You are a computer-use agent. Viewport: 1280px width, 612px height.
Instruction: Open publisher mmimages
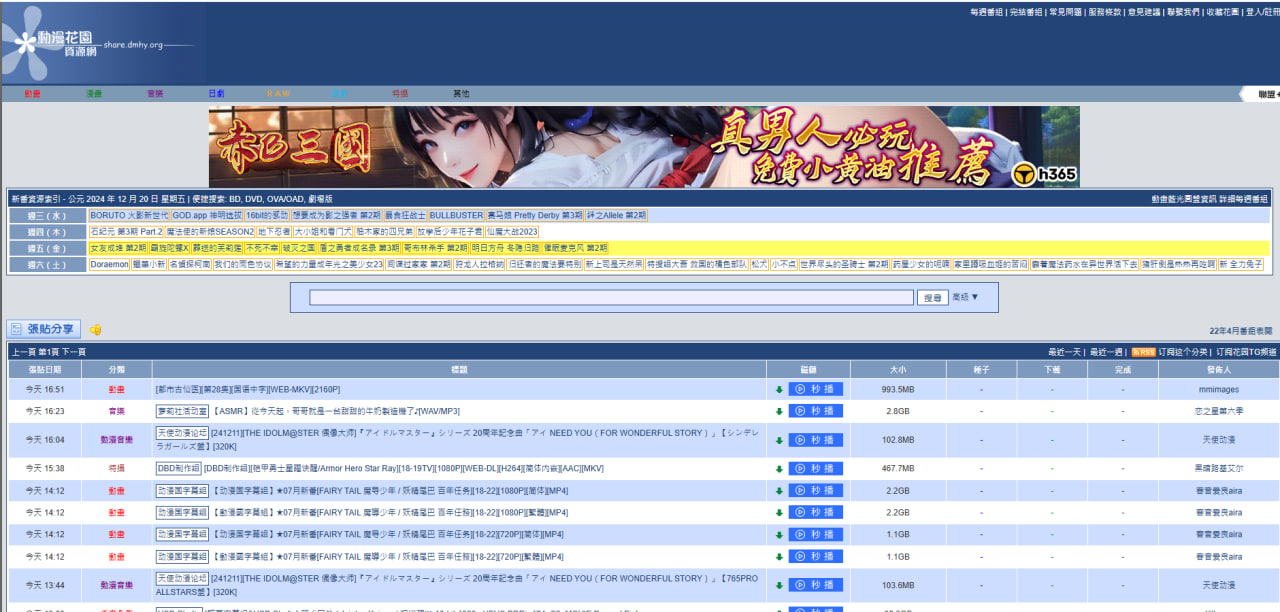pos(1218,389)
